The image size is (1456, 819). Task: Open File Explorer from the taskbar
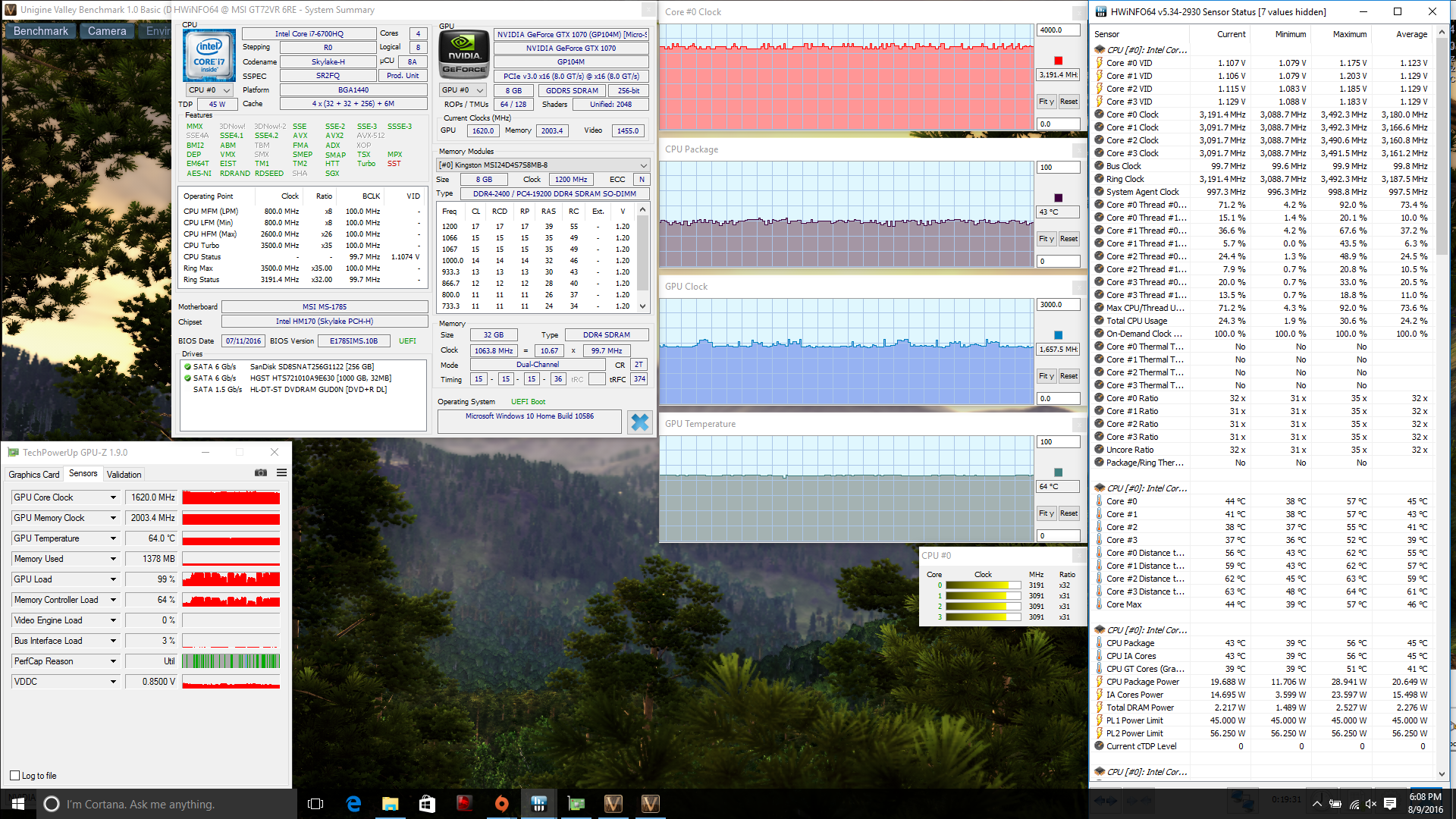tap(390, 804)
